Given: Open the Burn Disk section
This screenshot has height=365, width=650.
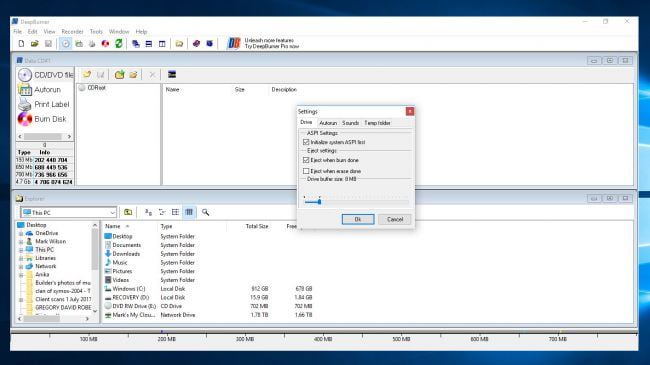Looking at the screenshot, I should [42, 119].
